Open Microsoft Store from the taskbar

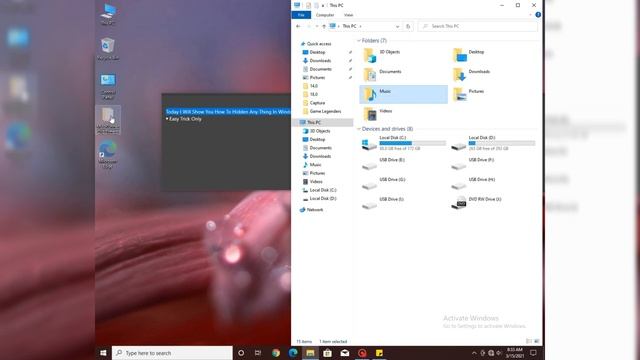tap(327, 353)
